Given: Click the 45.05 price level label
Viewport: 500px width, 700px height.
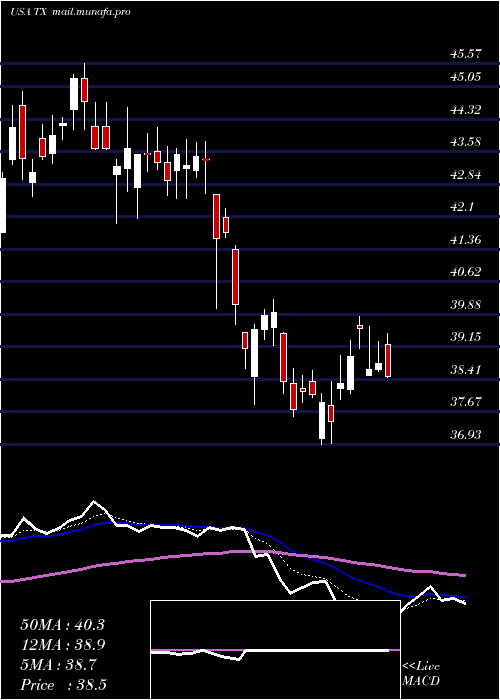Looking at the screenshot, I should (x=466, y=77).
